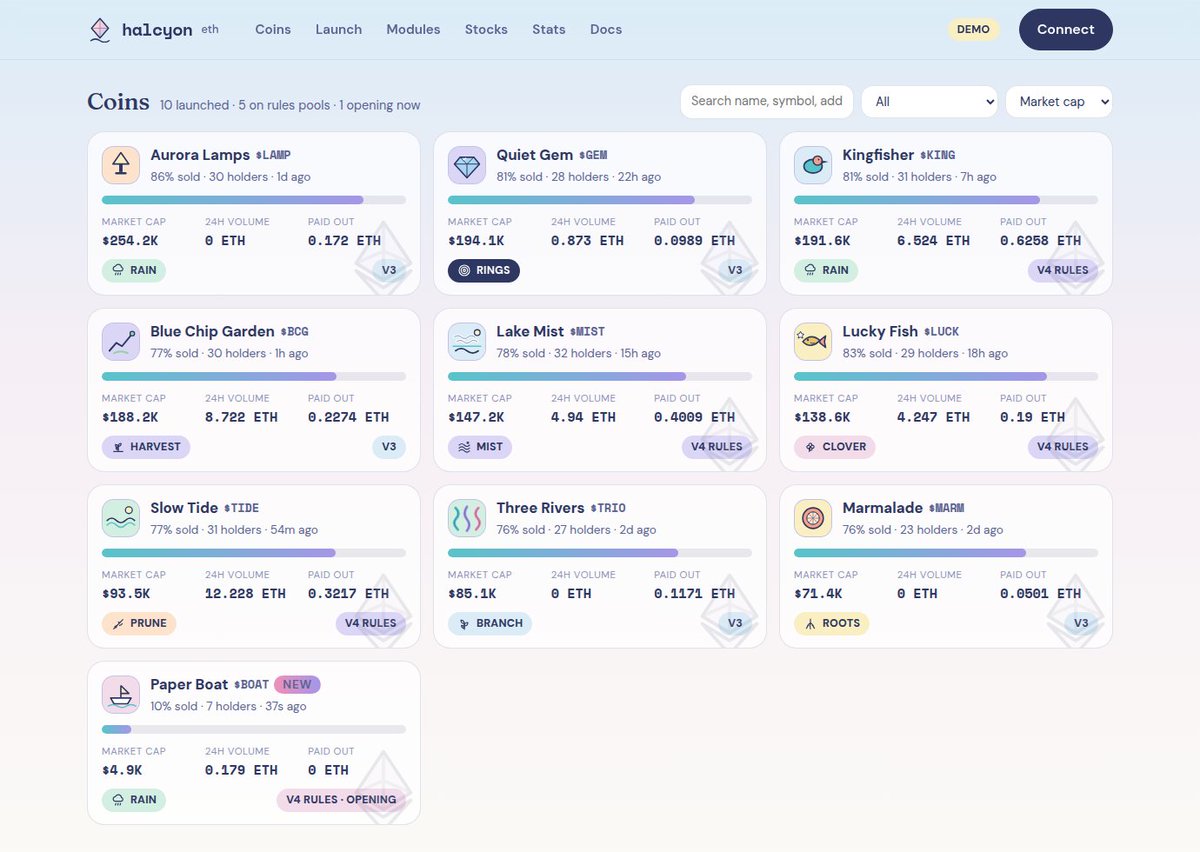Click the 0.4009 ETH paid out value
Screen dimensions: 1200x852
click(x=694, y=417)
